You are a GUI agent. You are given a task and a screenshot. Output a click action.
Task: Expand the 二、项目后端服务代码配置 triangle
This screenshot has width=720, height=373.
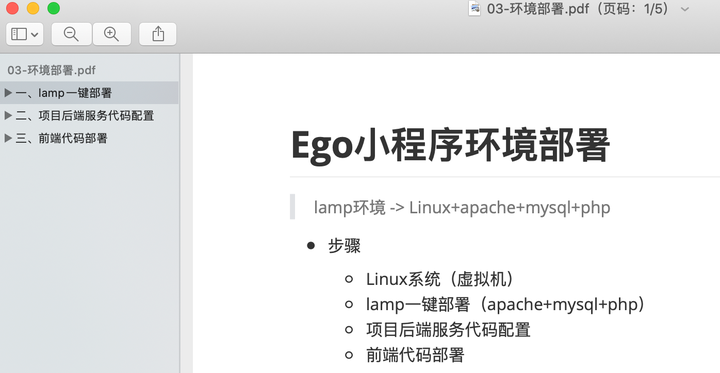pos(8,115)
